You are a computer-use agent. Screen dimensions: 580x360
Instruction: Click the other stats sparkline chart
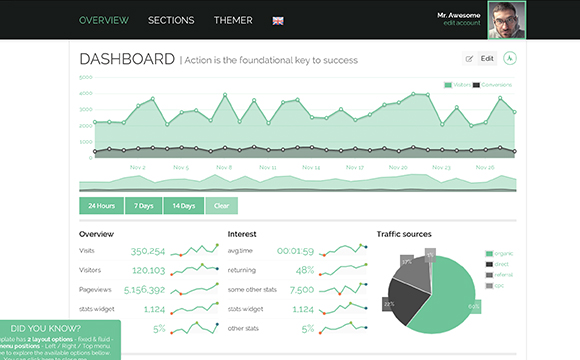click(x=343, y=328)
